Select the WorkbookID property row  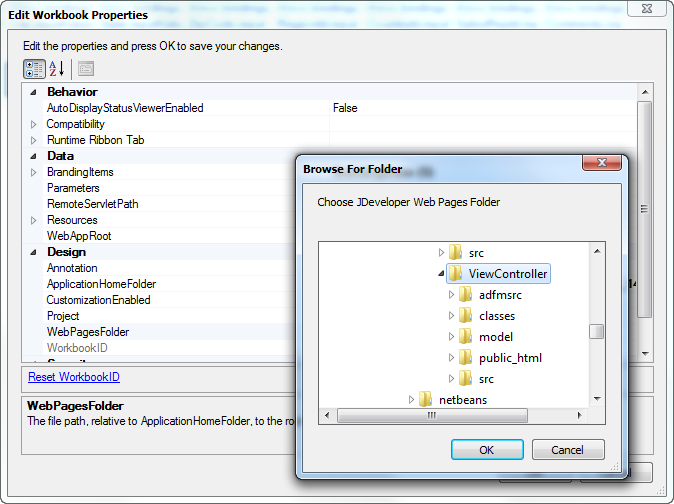(77, 348)
